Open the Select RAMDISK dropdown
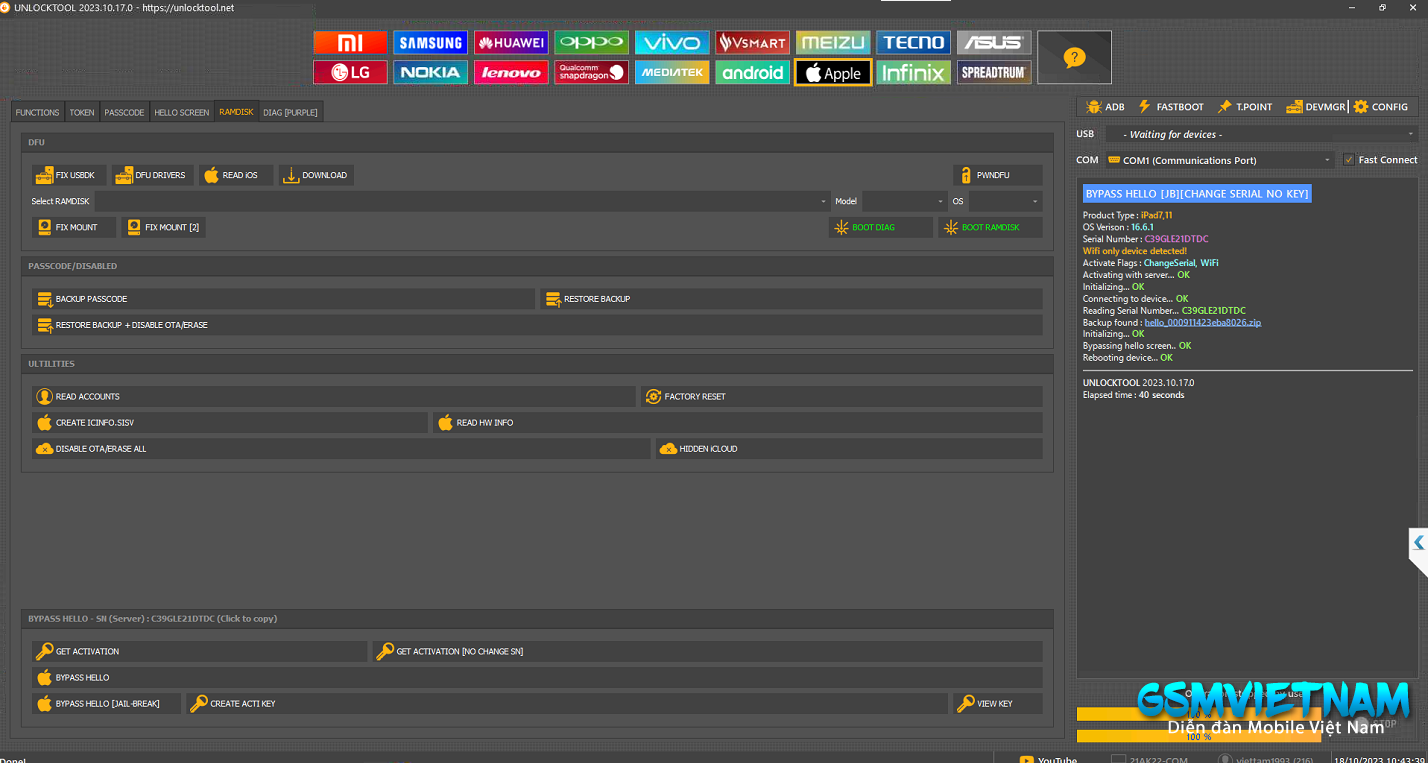This screenshot has height=763, width=1428. (x=463, y=201)
